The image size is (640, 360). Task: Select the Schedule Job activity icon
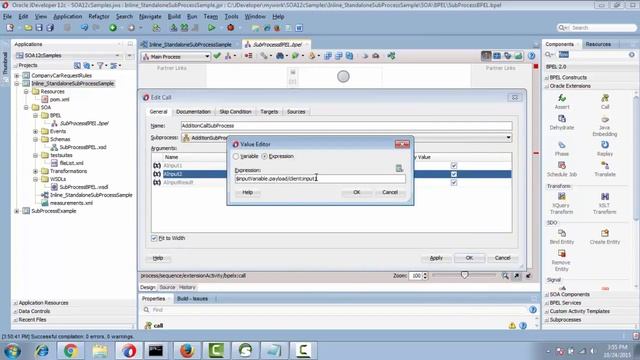click(x=562, y=165)
